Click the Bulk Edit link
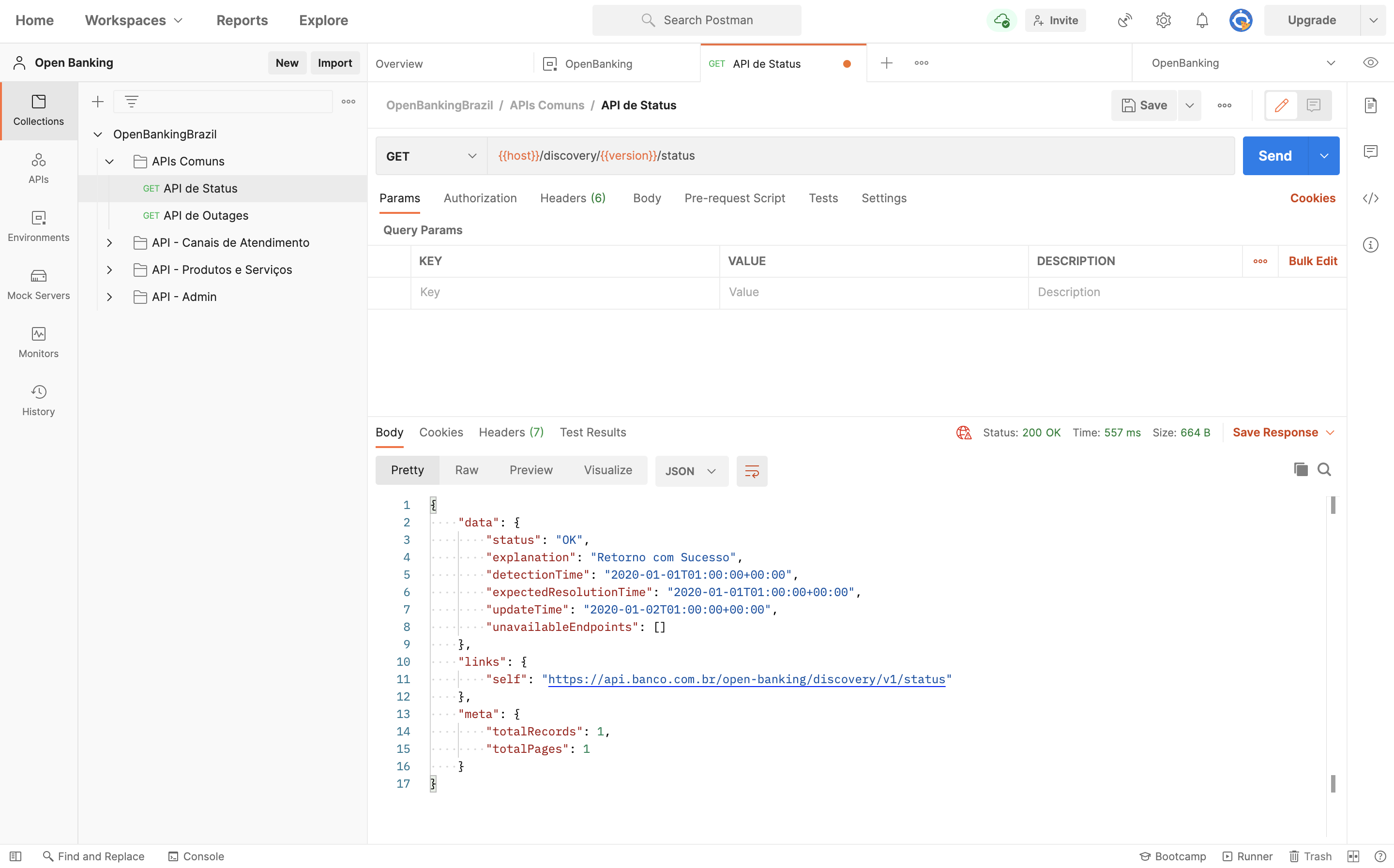This screenshot has height=868, width=1394. pyautogui.click(x=1313, y=261)
